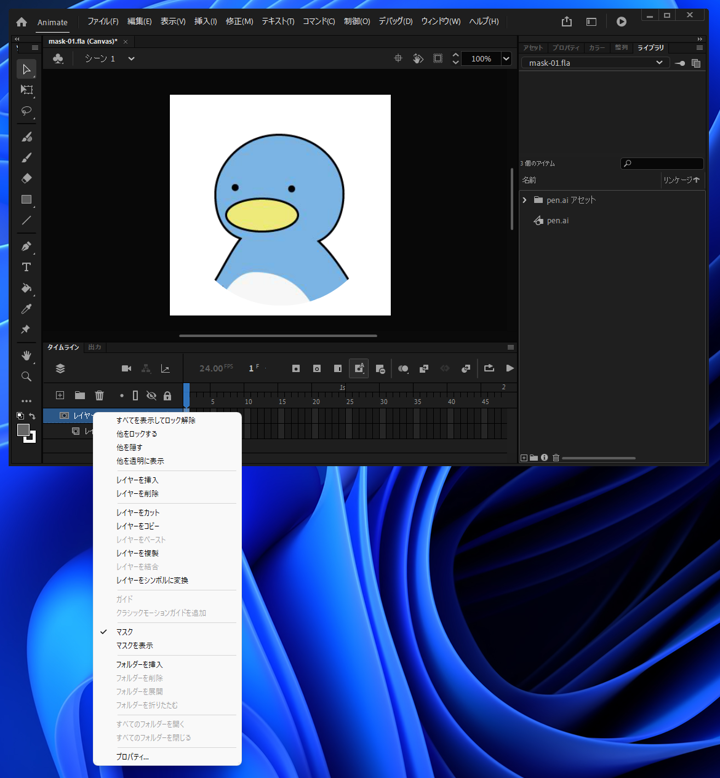Toggle lock all layers padlock icon

(167, 395)
